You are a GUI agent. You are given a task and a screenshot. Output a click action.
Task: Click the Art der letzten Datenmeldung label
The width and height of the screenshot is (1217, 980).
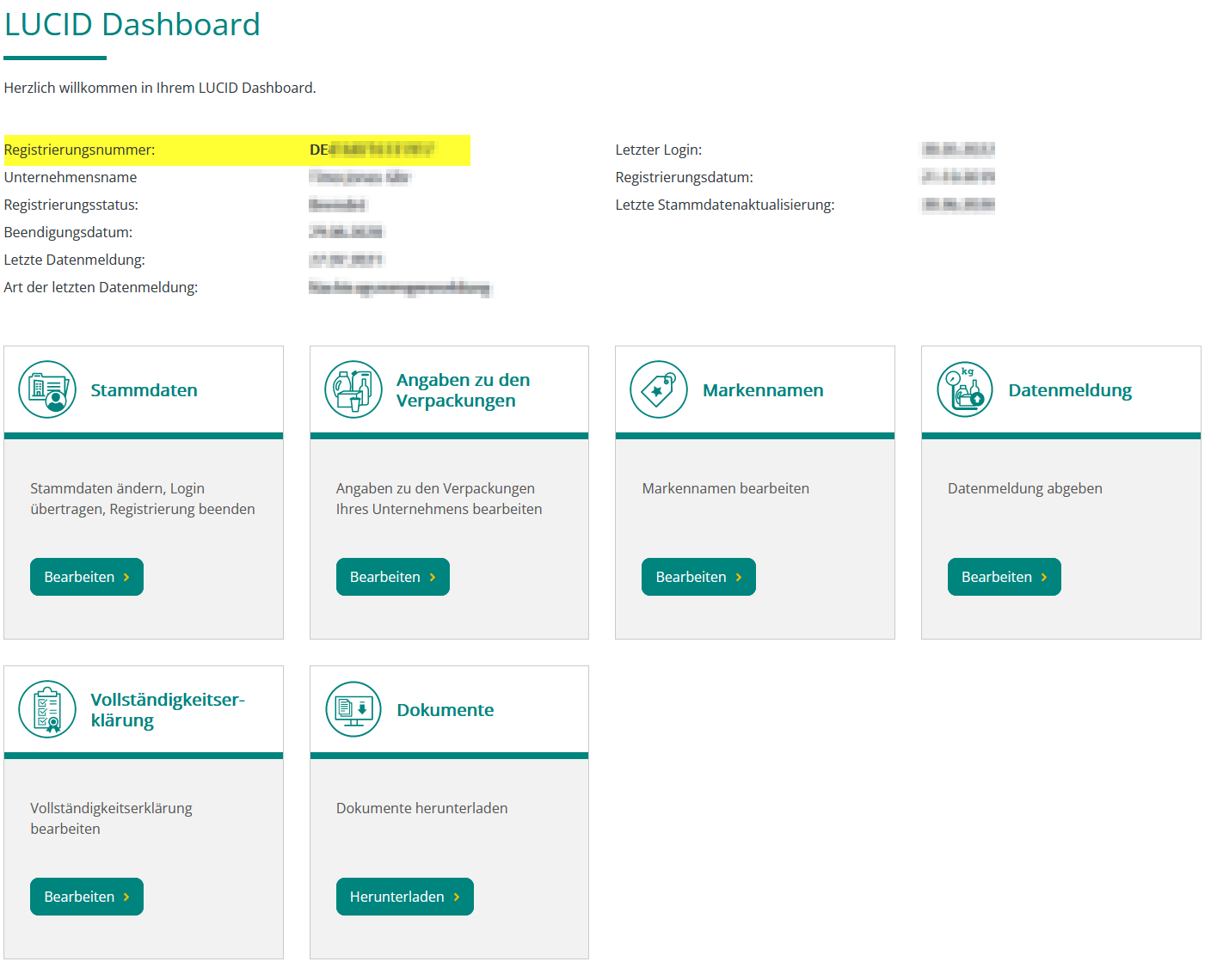click(101, 287)
